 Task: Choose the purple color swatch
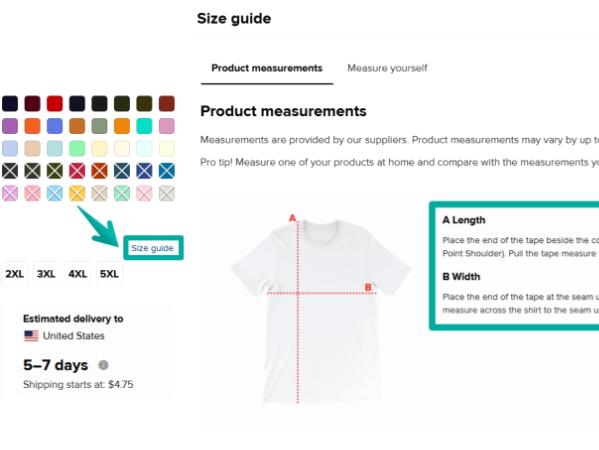click(10, 126)
